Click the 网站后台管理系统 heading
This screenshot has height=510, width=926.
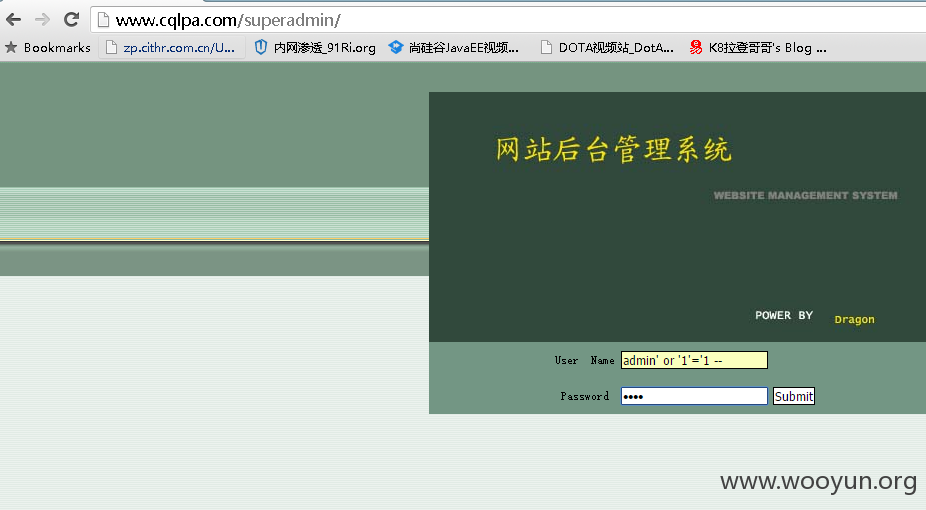pyautogui.click(x=614, y=149)
